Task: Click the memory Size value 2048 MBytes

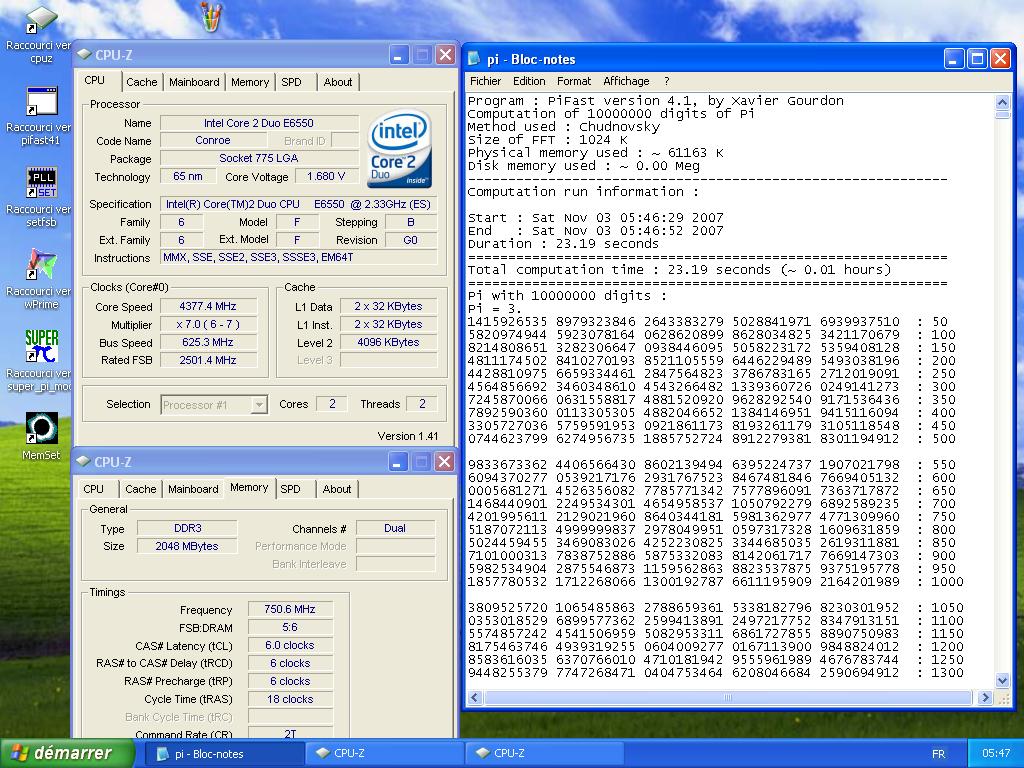Action: 187,546
